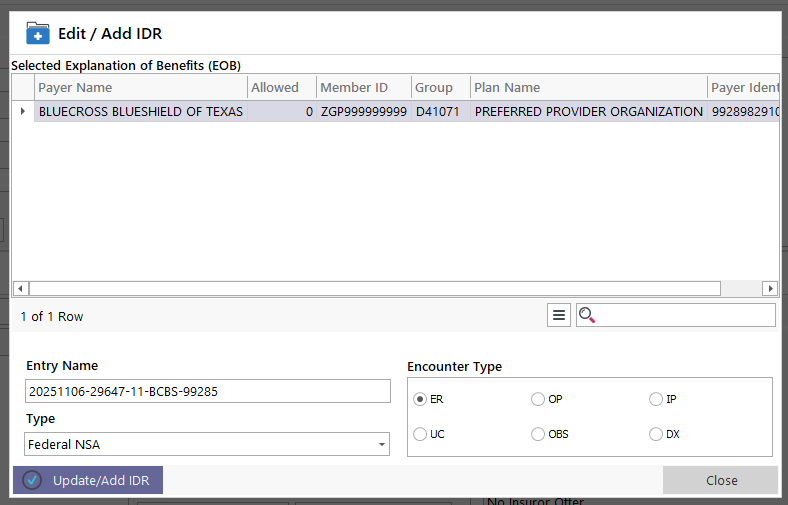This screenshot has width=788, height=505.
Task: Click the EOB grid search box
Action: tap(687, 315)
